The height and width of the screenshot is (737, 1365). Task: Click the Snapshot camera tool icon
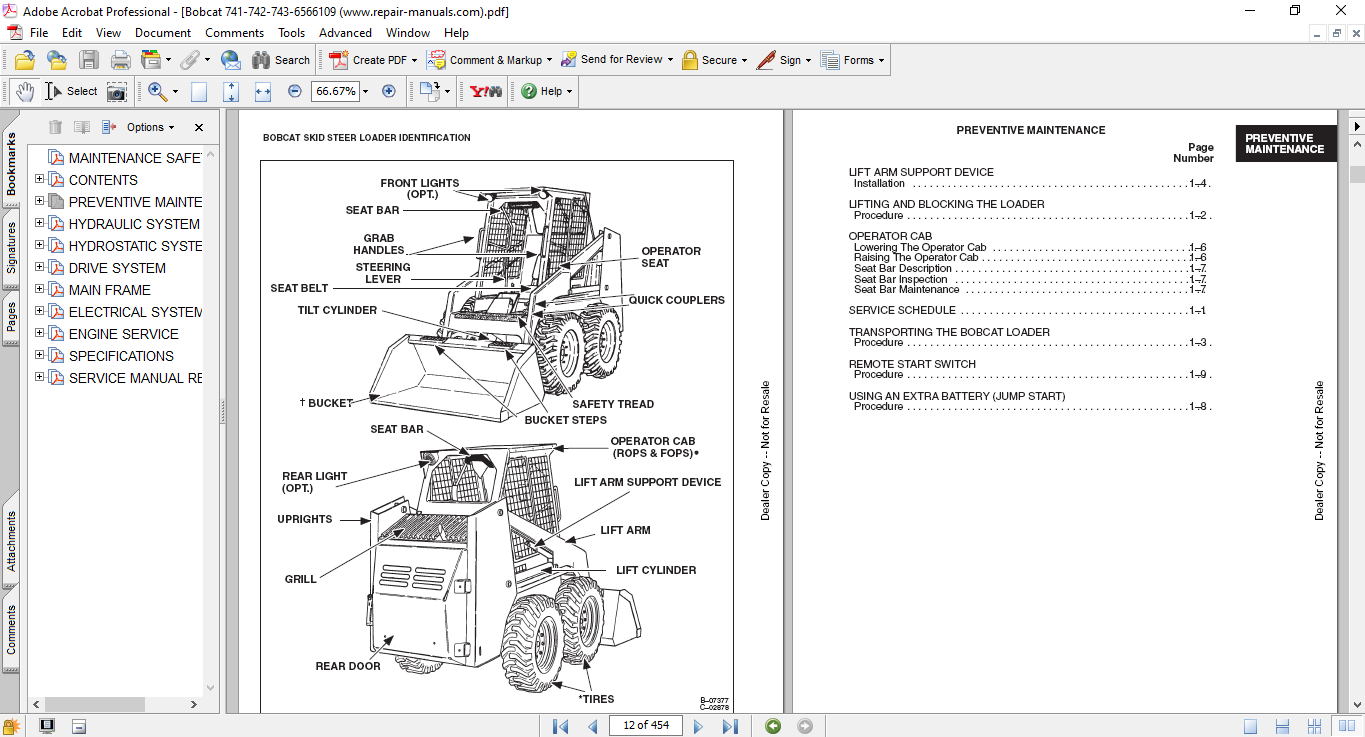pos(117,91)
